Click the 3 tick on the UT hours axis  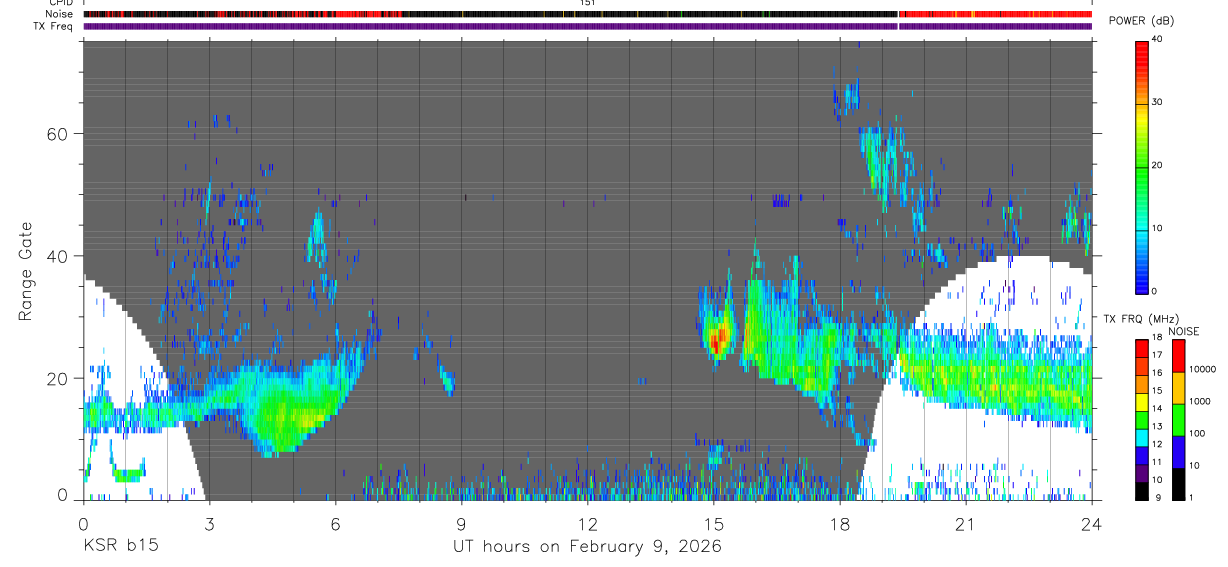click(x=209, y=524)
